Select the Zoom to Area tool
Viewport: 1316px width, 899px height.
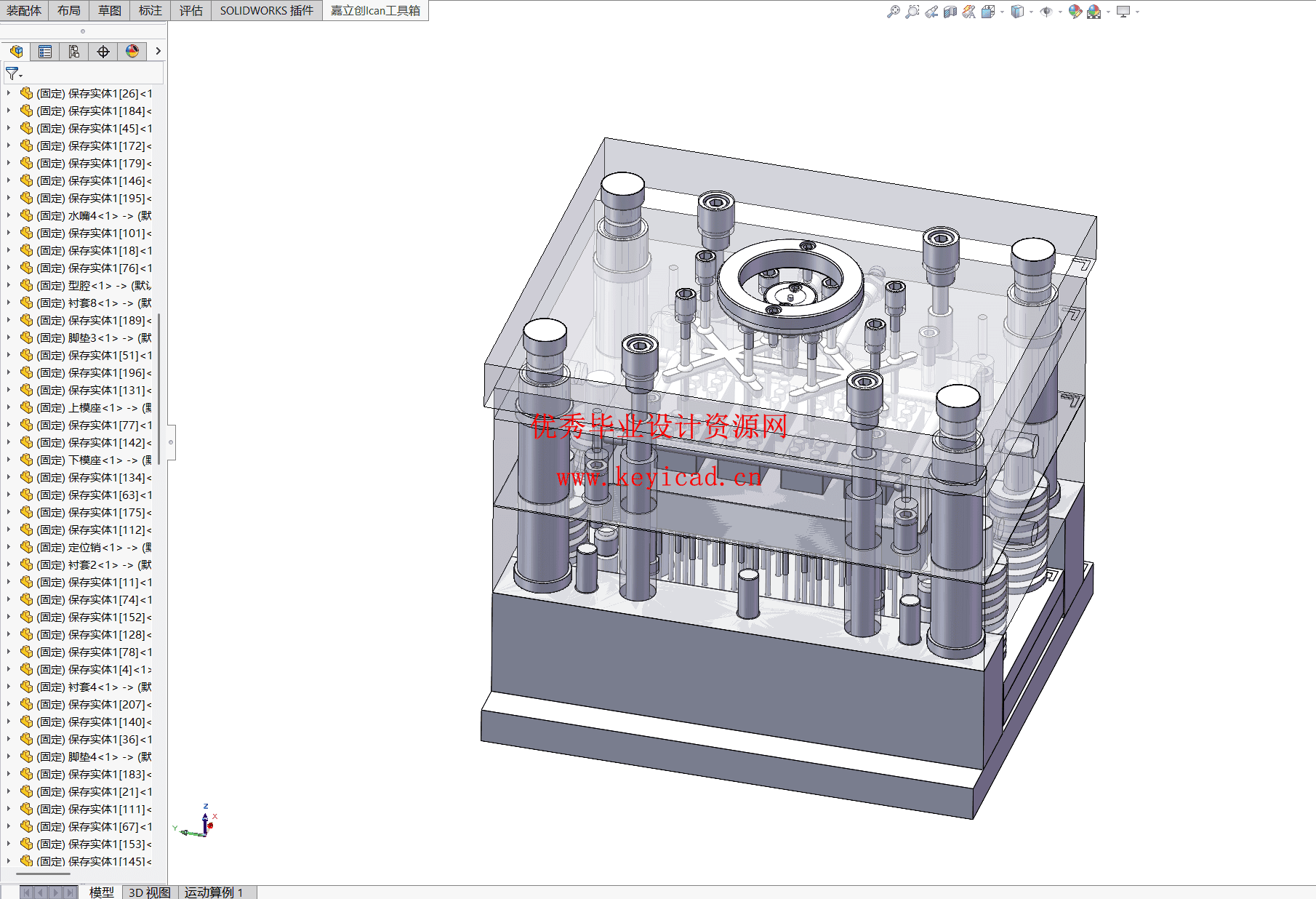tap(912, 12)
